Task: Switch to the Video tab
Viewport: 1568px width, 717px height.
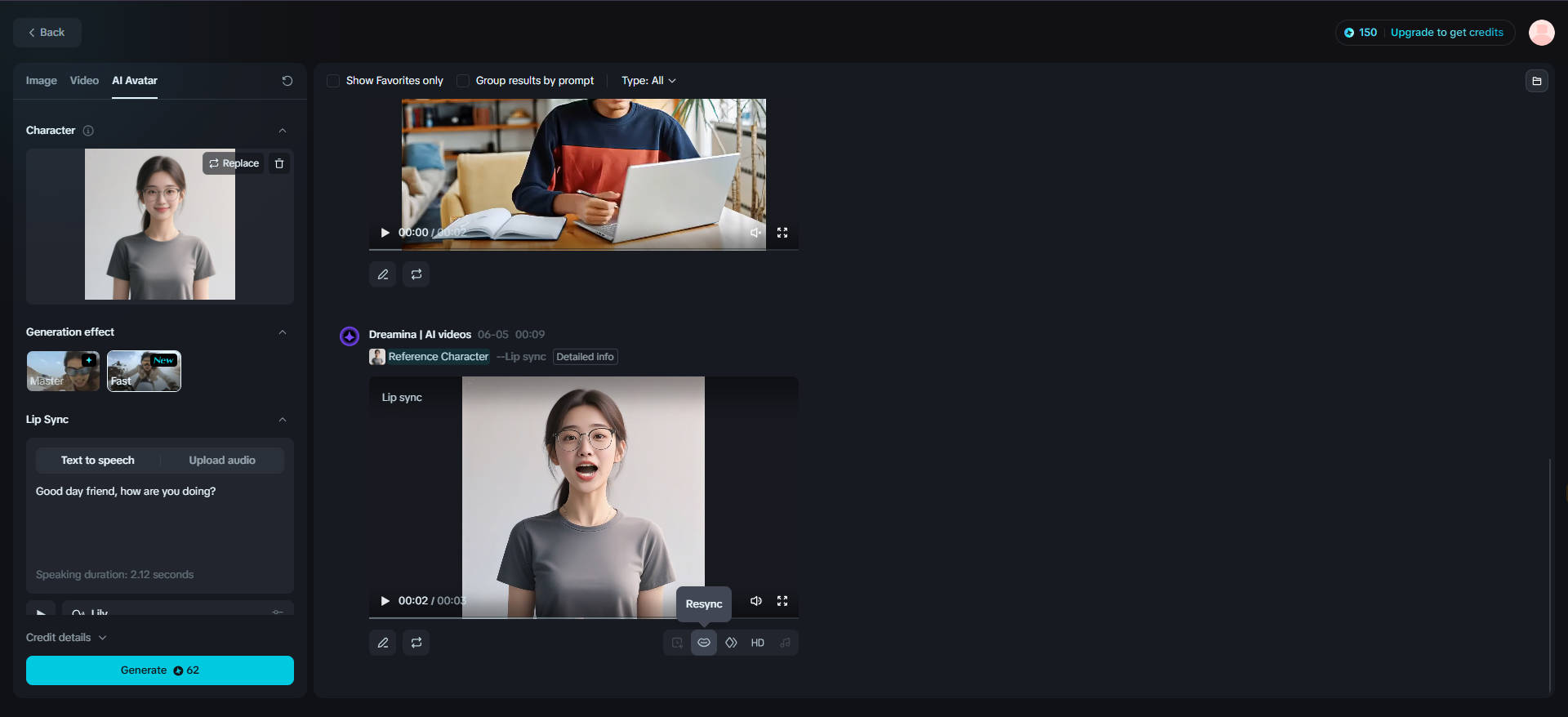Action: [84, 81]
